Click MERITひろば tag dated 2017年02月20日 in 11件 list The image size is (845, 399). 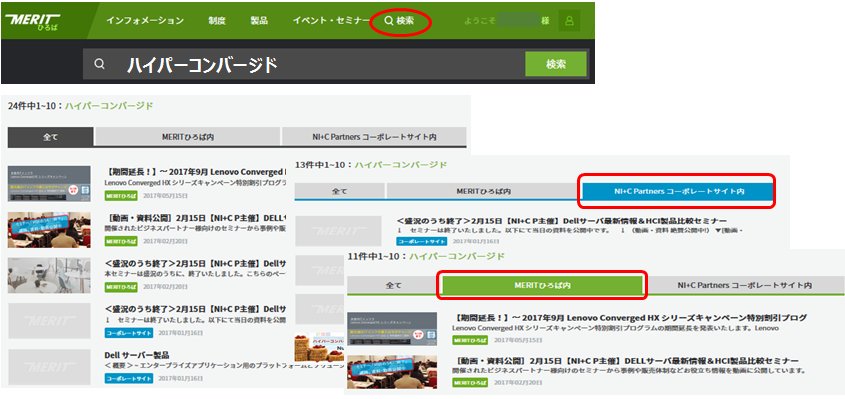(470, 383)
